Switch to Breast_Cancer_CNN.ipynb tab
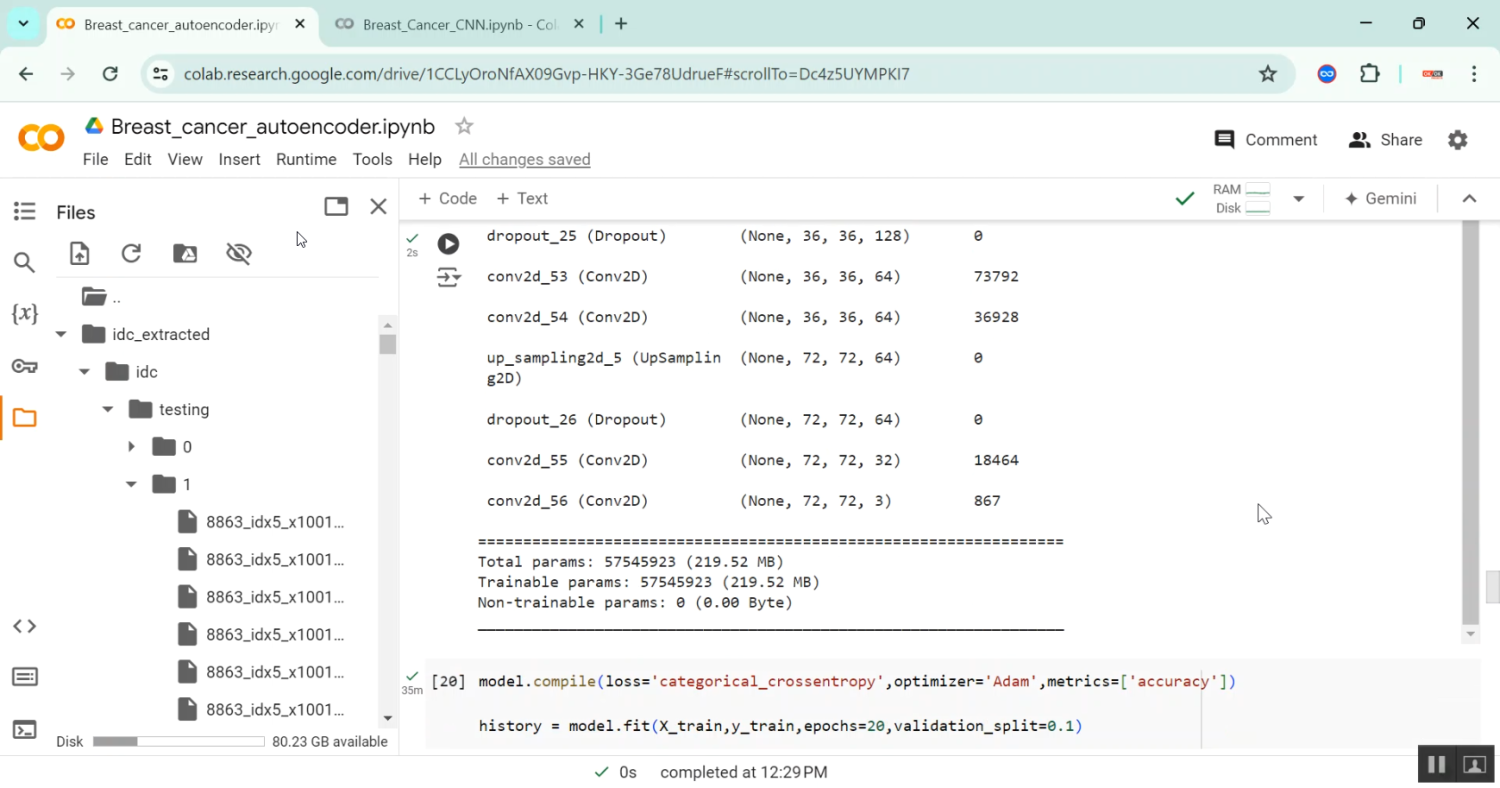Screen dimensions: 1500x788 [458, 24]
